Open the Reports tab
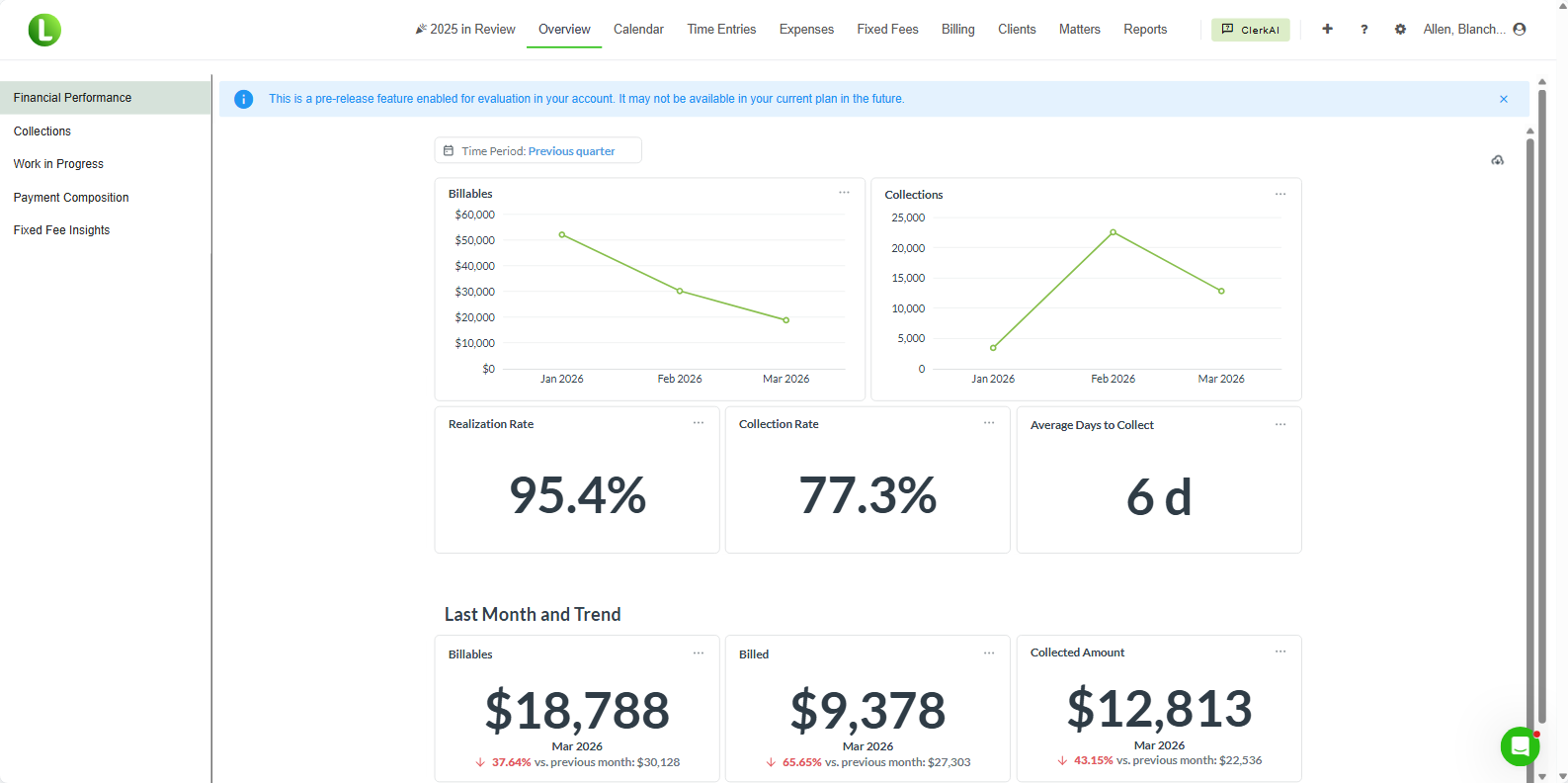The width and height of the screenshot is (1568, 783). pos(1145,30)
